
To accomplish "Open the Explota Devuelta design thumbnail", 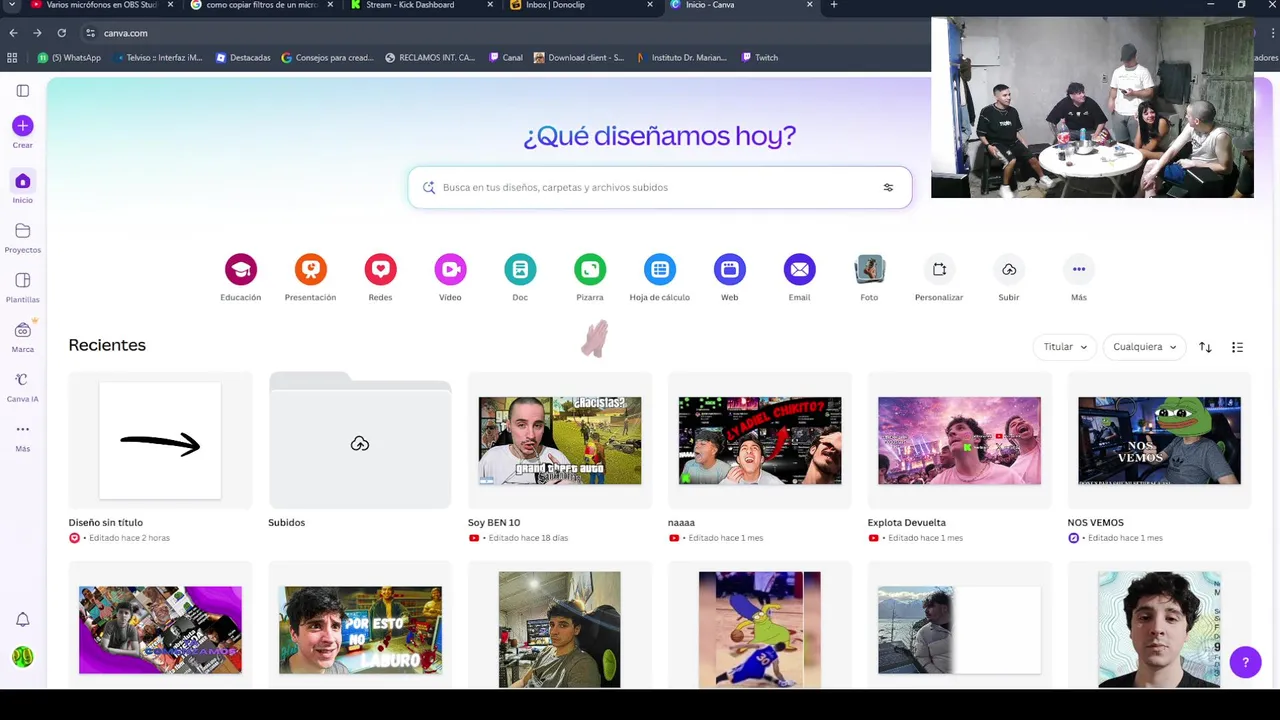I will [x=959, y=440].
